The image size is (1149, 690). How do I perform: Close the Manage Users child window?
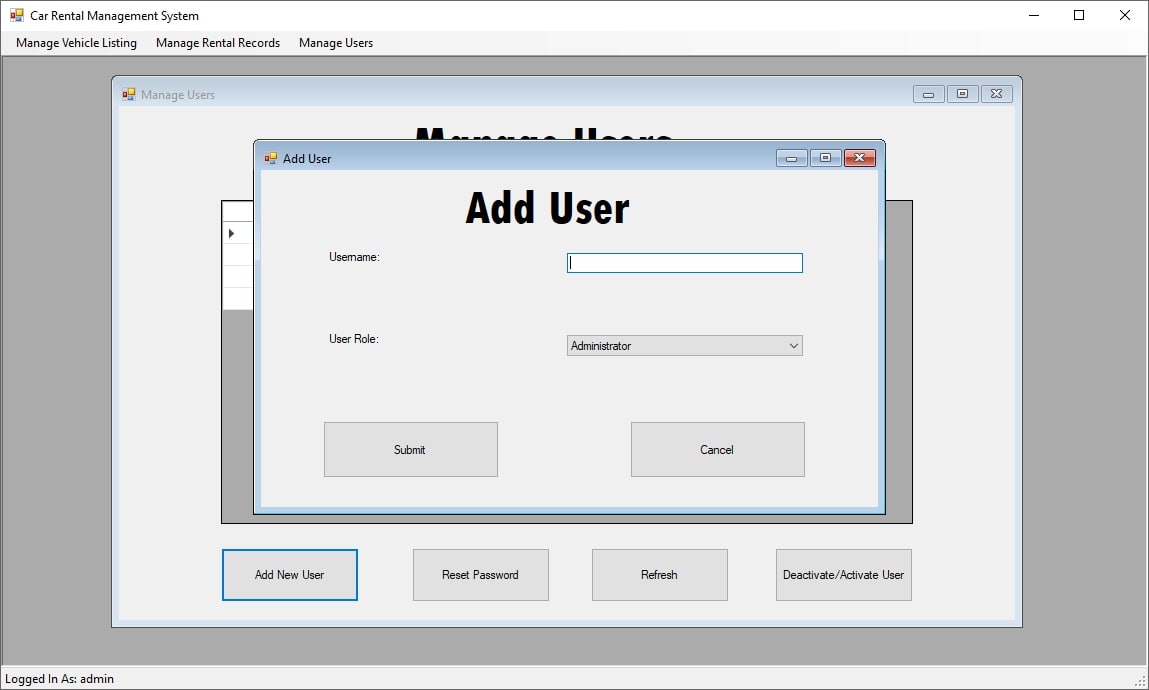pos(997,94)
